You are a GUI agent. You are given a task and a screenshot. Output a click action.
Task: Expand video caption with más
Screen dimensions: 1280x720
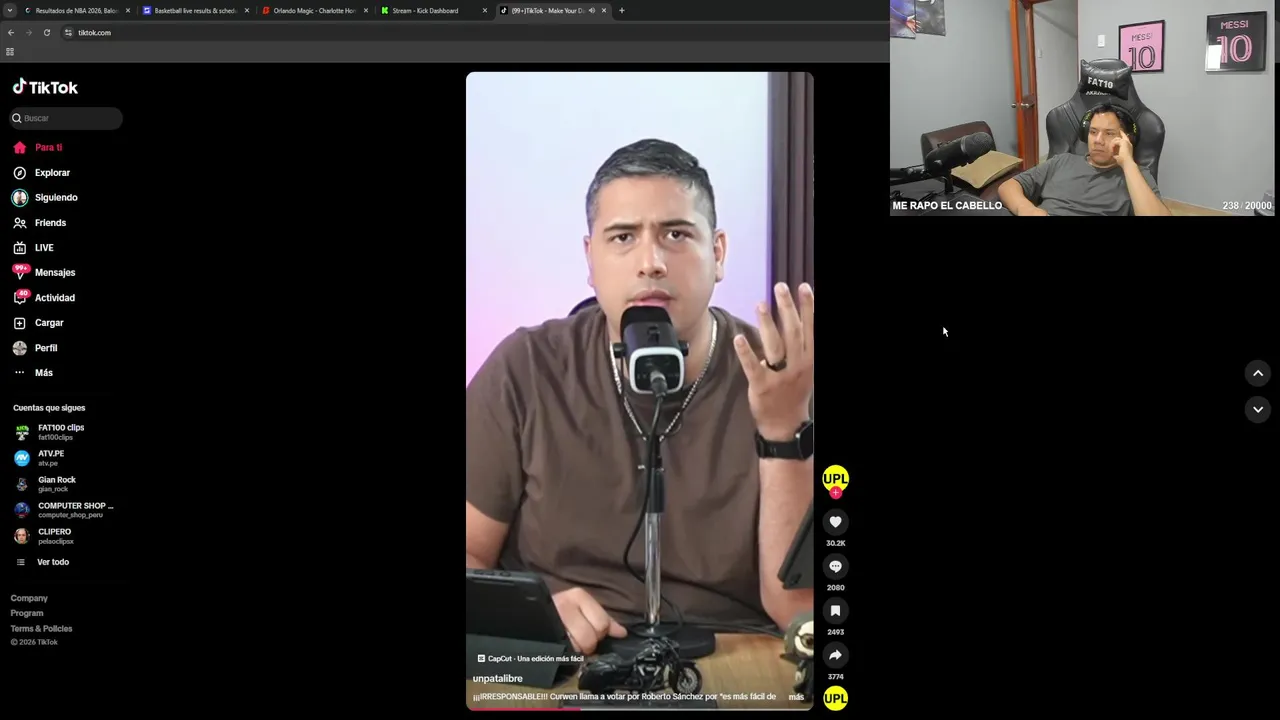(x=796, y=697)
